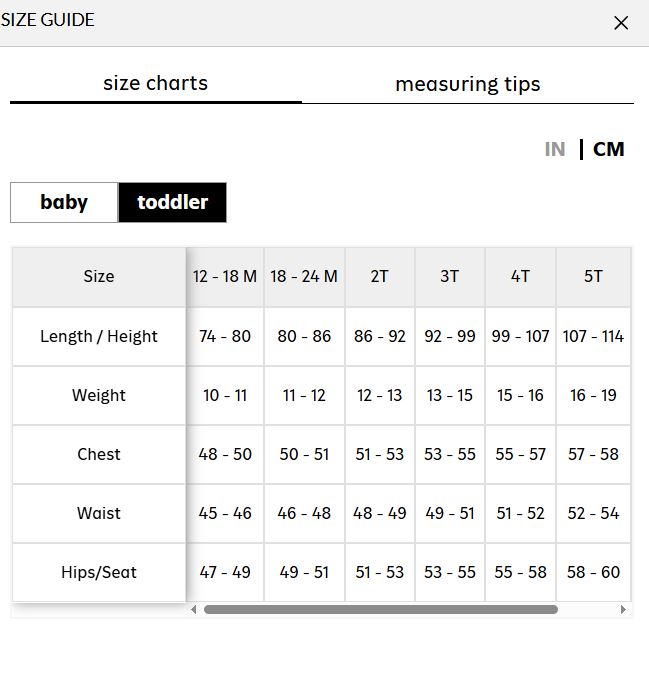Click the 12 - 18 M column header
The width and height of the screenshot is (649, 687).
225,277
